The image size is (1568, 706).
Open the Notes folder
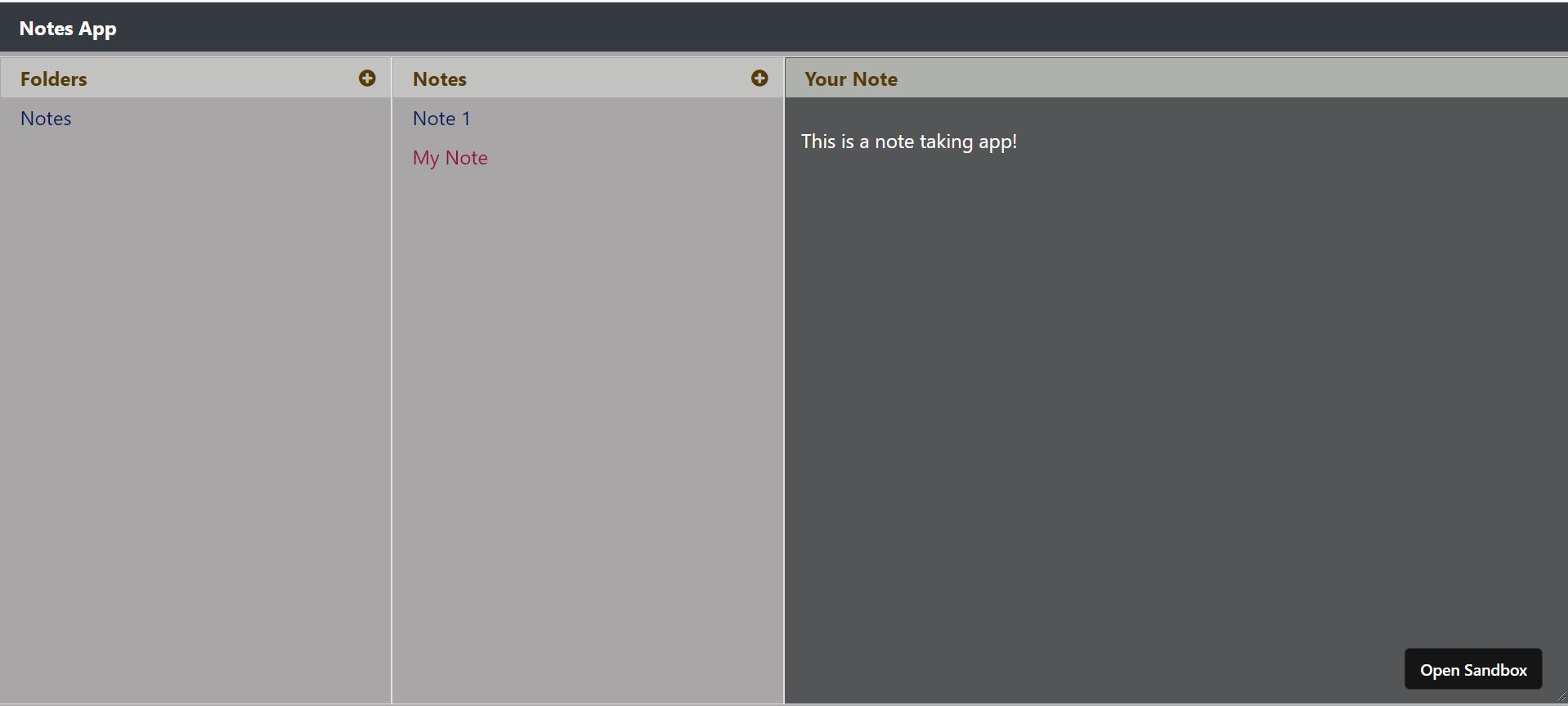point(46,119)
